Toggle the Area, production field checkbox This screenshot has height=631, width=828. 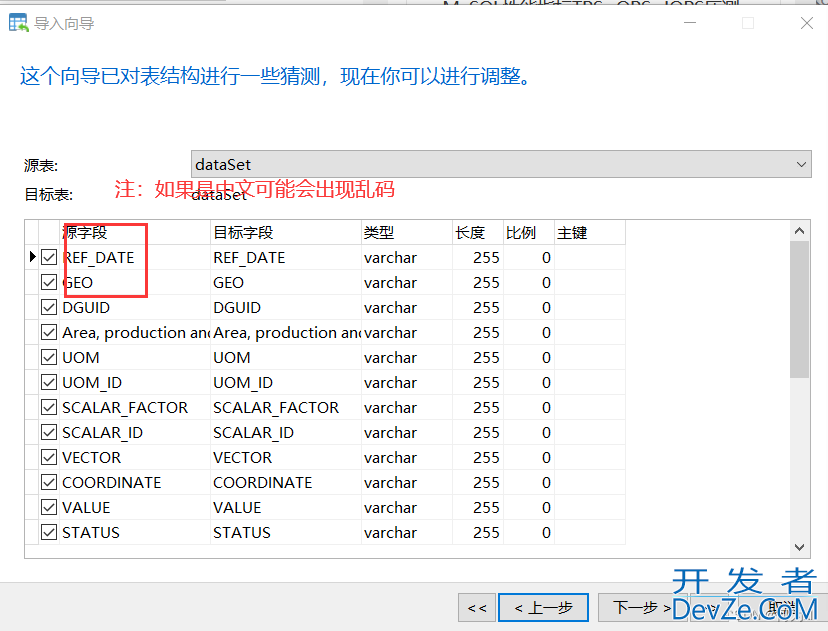(x=49, y=333)
